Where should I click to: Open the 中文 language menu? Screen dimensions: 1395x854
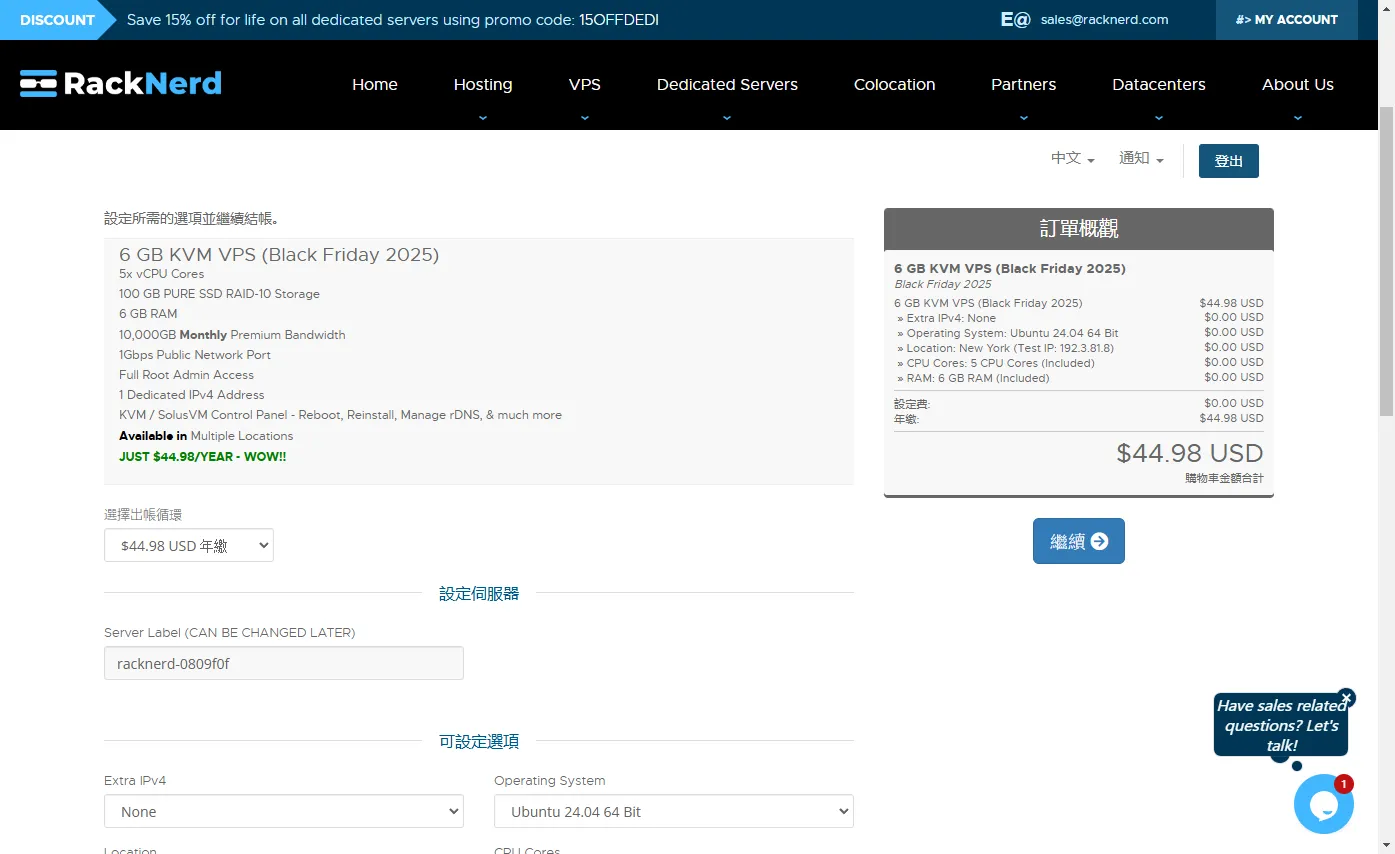click(x=1072, y=159)
